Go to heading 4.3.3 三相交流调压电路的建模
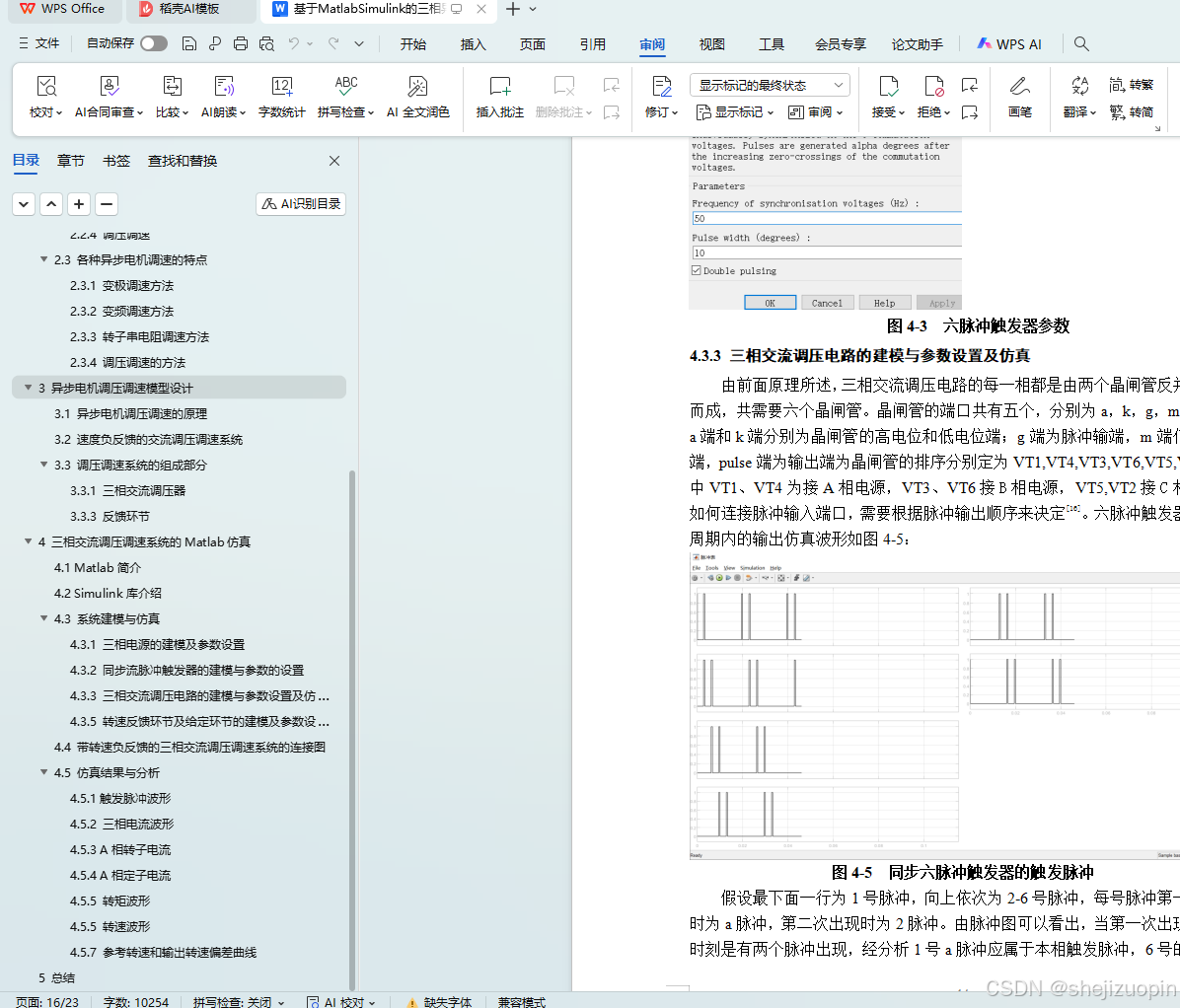 (x=199, y=695)
